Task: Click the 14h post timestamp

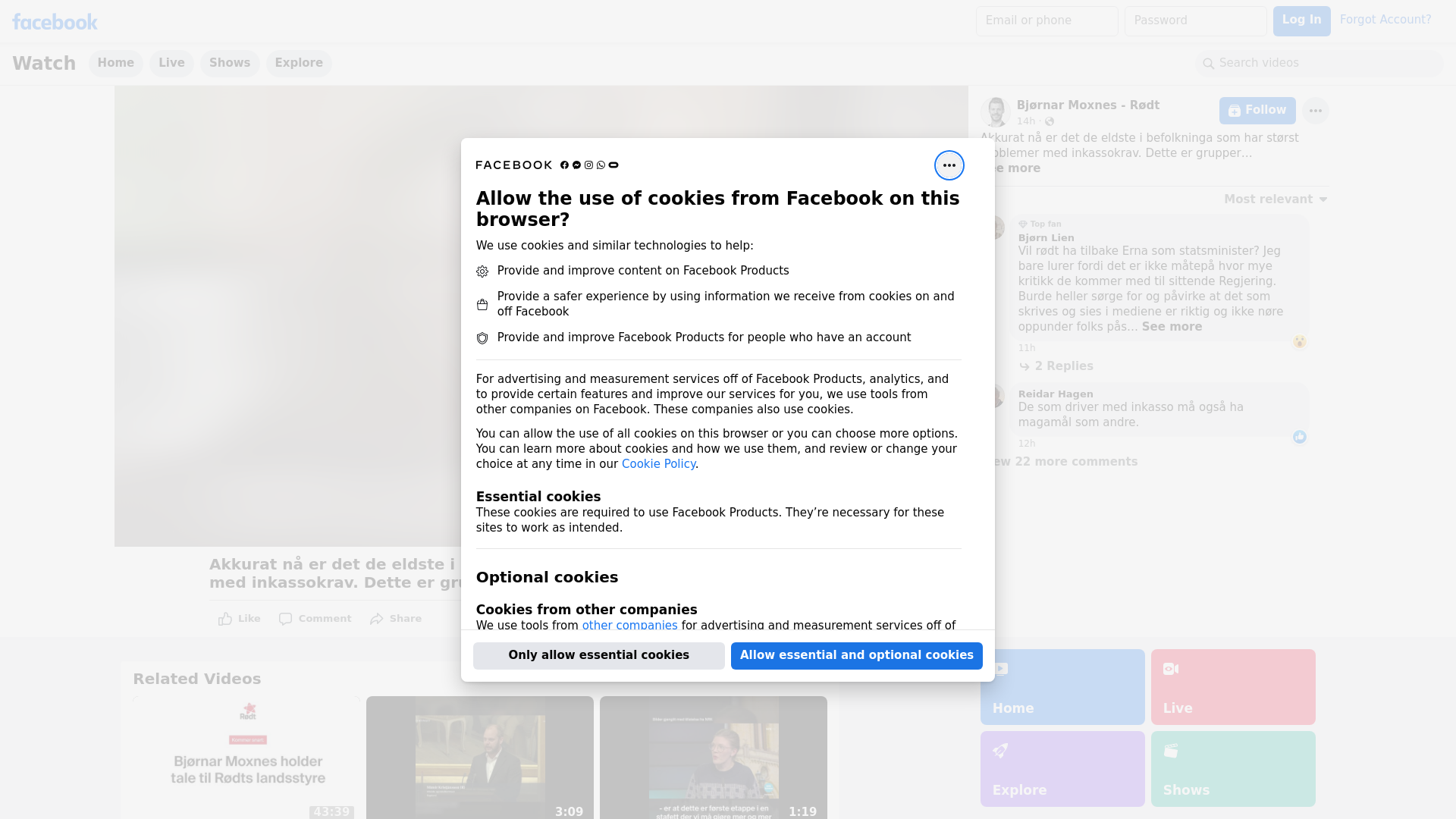Action: coord(1026,121)
